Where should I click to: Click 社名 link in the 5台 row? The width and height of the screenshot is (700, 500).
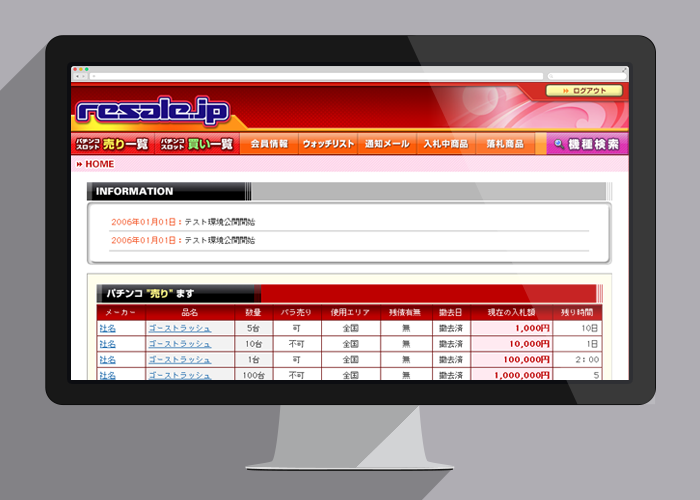pos(107,328)
